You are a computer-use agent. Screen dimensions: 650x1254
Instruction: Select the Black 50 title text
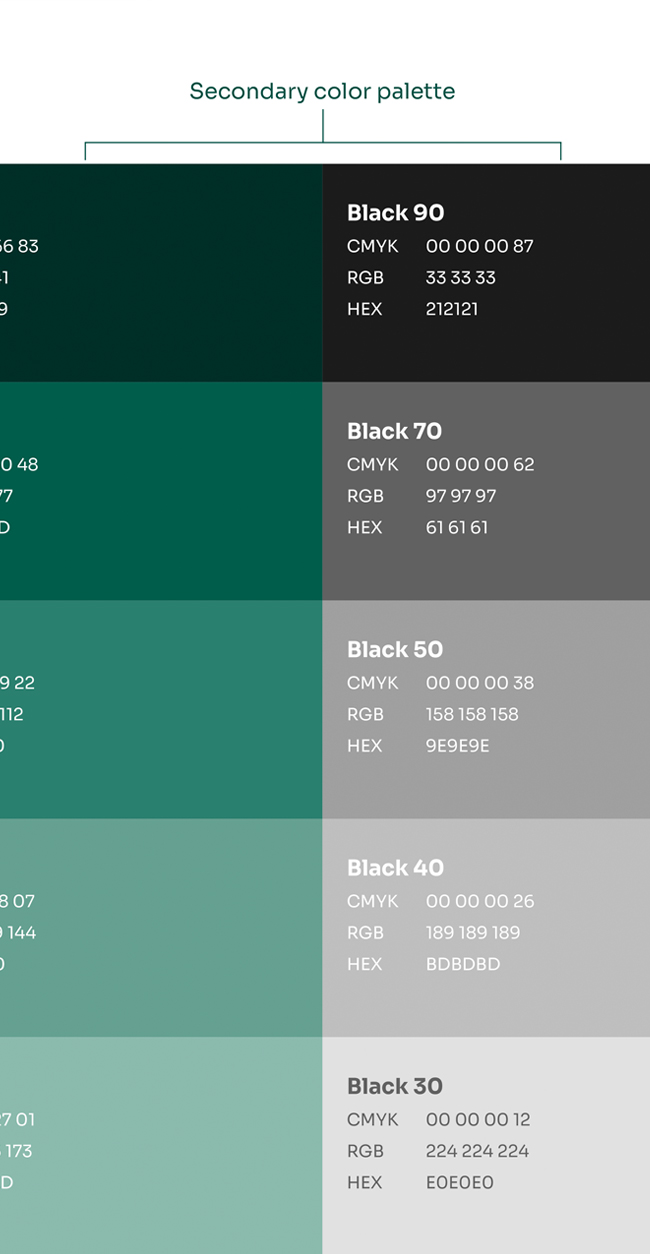click(x=394, y=650)
